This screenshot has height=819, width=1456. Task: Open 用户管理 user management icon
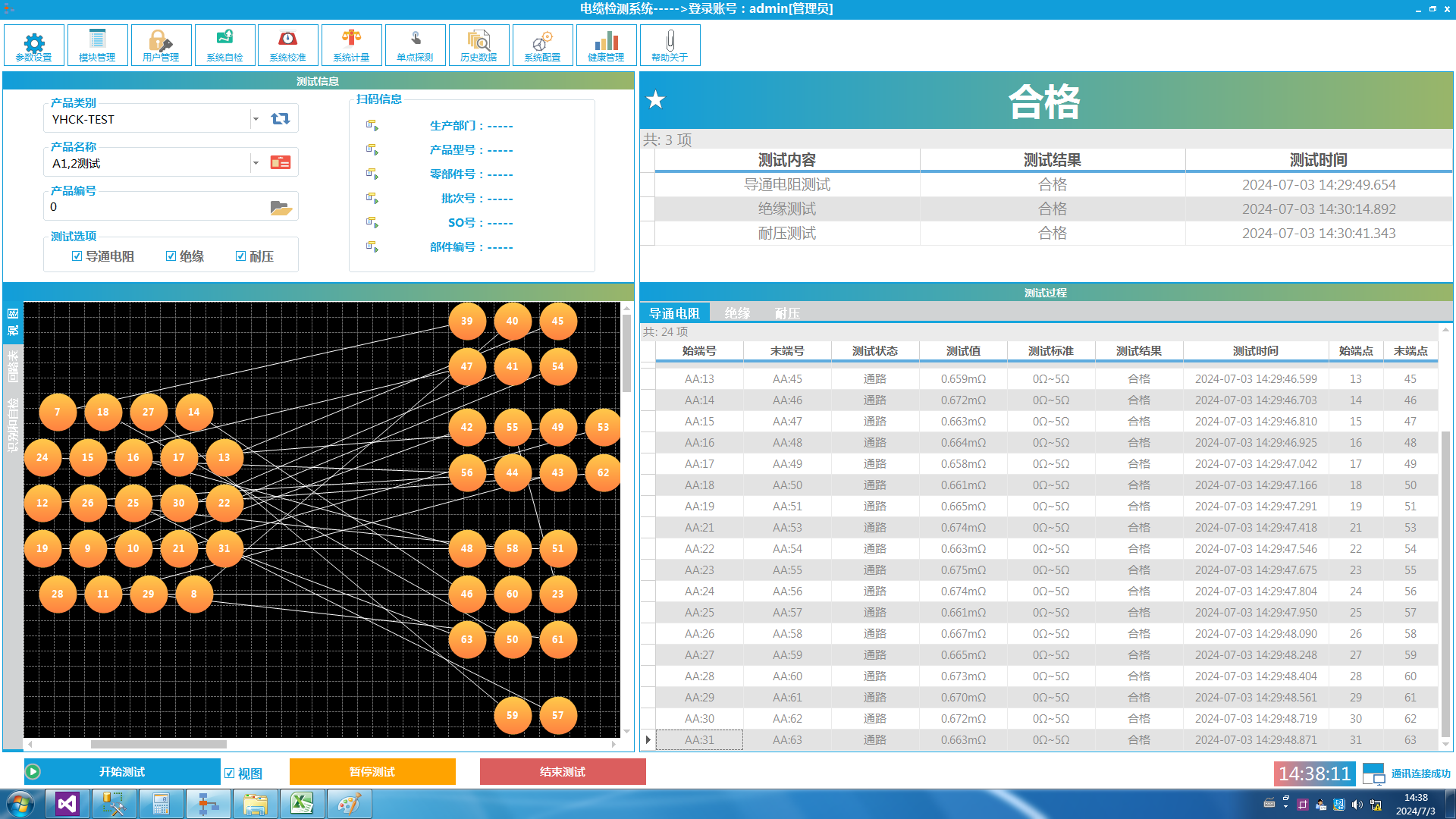click(x=161, y=45)
